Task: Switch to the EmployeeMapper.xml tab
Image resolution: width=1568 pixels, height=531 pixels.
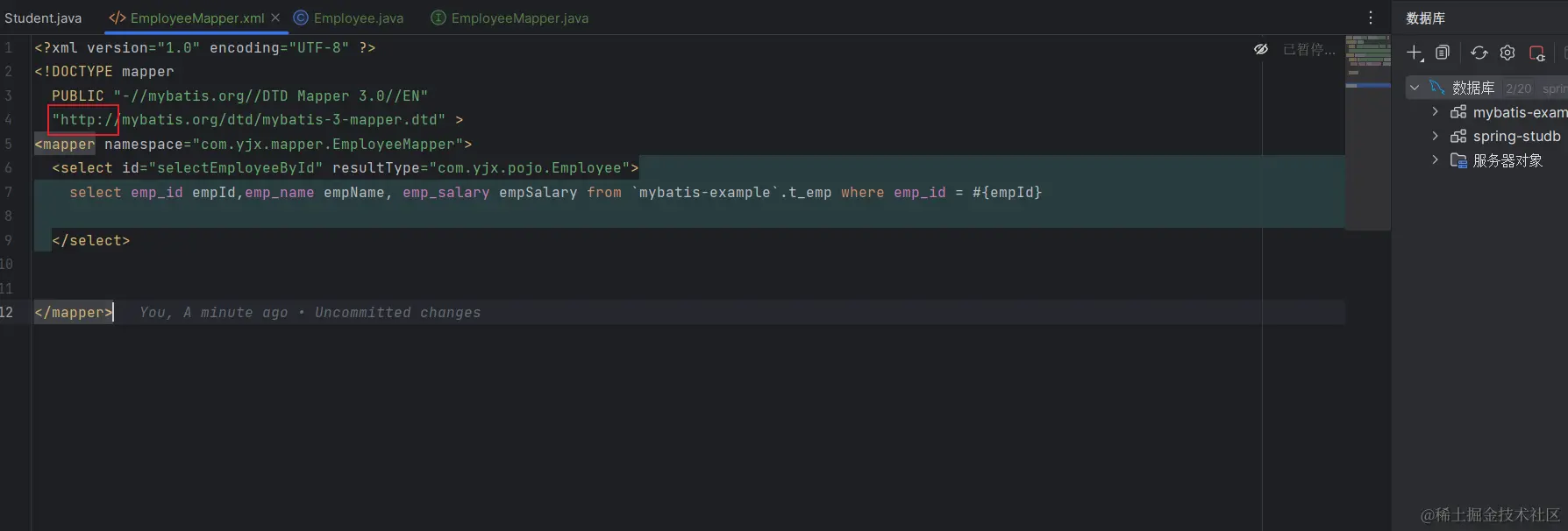Action: coord(197,18)
